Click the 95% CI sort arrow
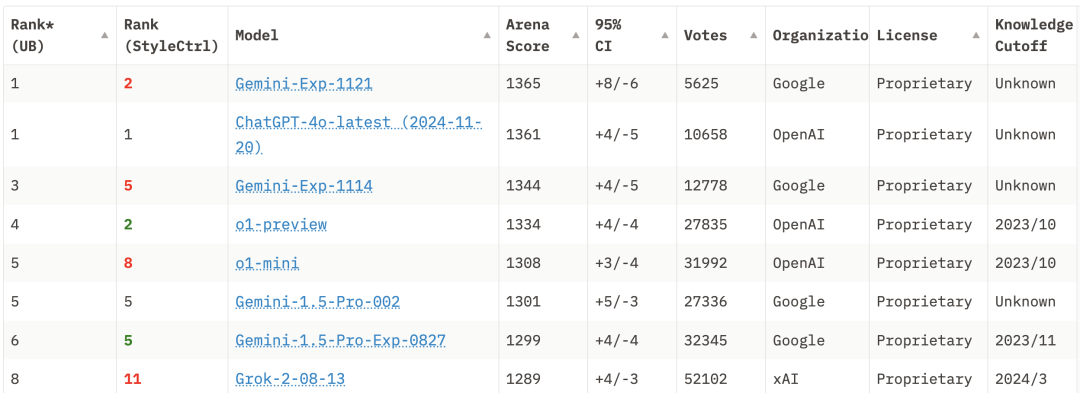The height and width of the screenshot is (393, 1080). (665, 35)
